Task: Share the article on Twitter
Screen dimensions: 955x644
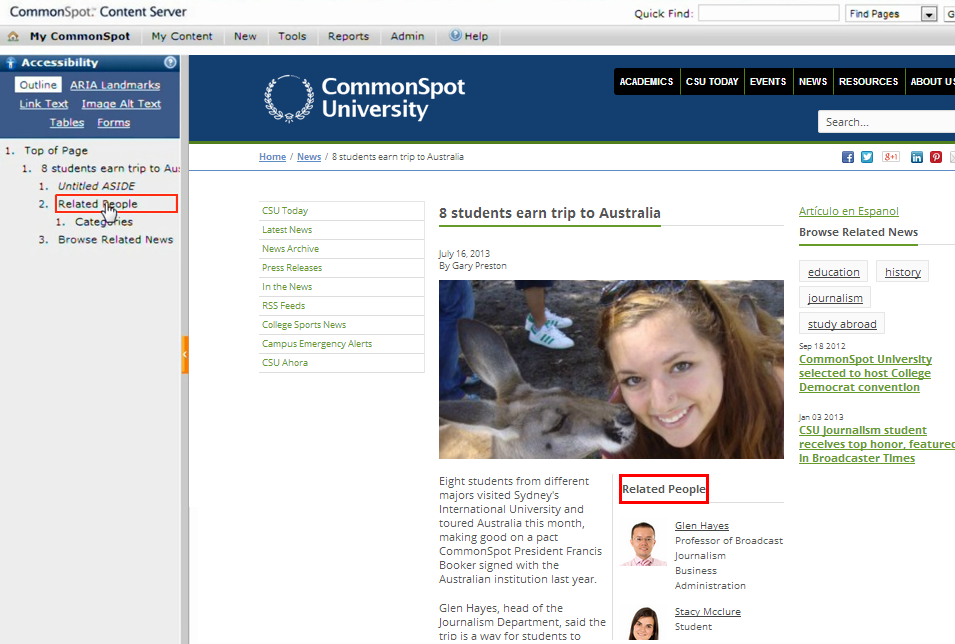Action: pyautogui.click(x=867, y=157)
